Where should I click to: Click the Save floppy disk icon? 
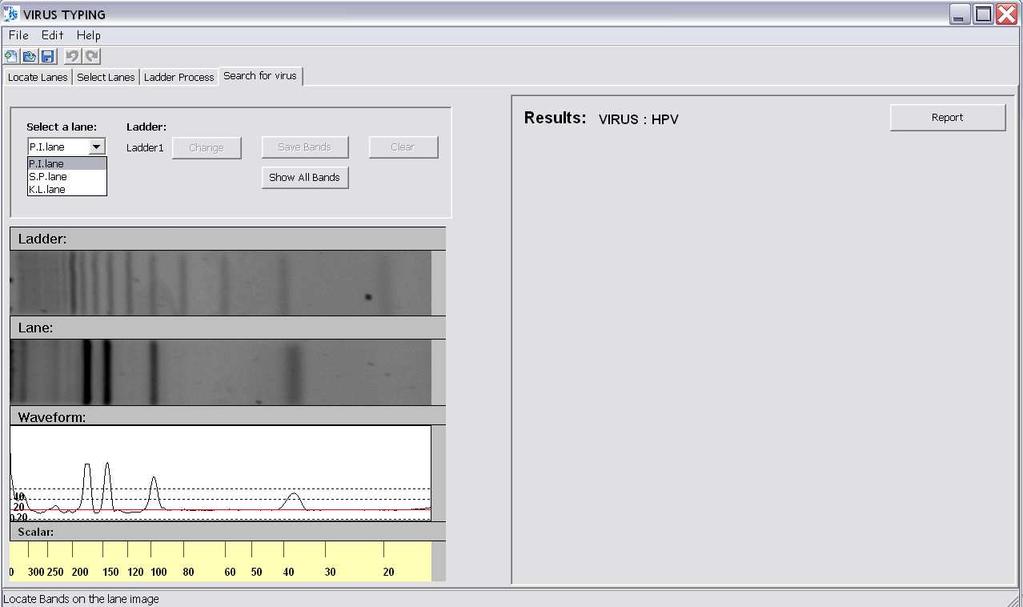pos(48,56)
